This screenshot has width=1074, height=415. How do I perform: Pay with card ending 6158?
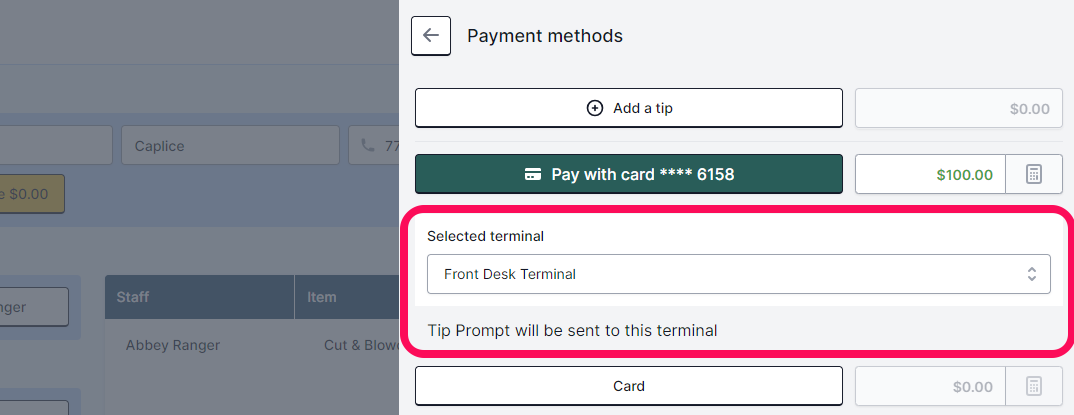(x=629, y=174)
